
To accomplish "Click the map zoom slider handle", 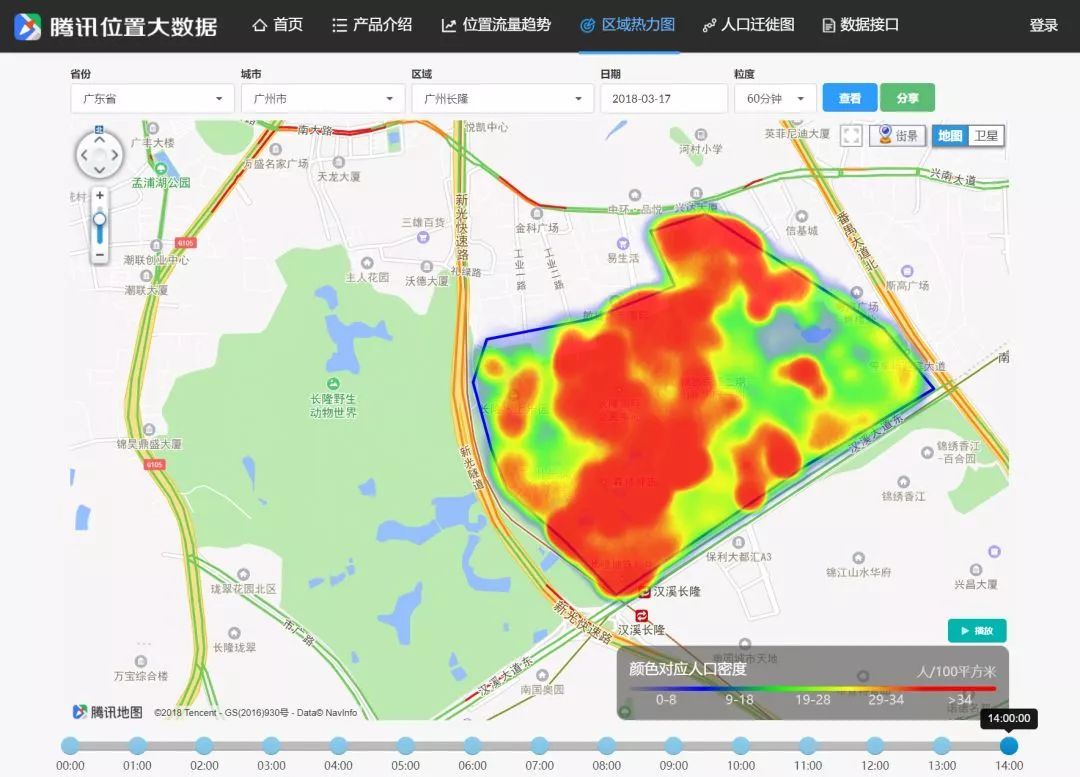I will [x=100, y=220].
